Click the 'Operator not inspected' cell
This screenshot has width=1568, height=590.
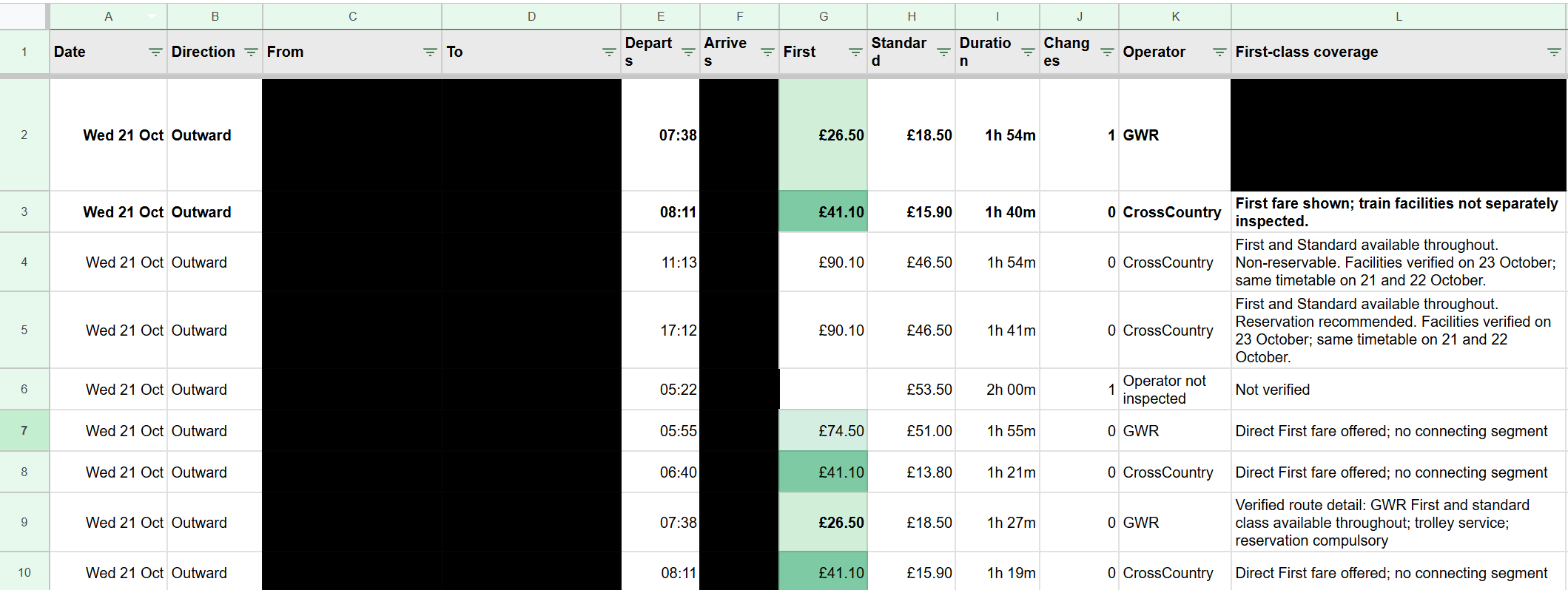[x=1175, y=389]
